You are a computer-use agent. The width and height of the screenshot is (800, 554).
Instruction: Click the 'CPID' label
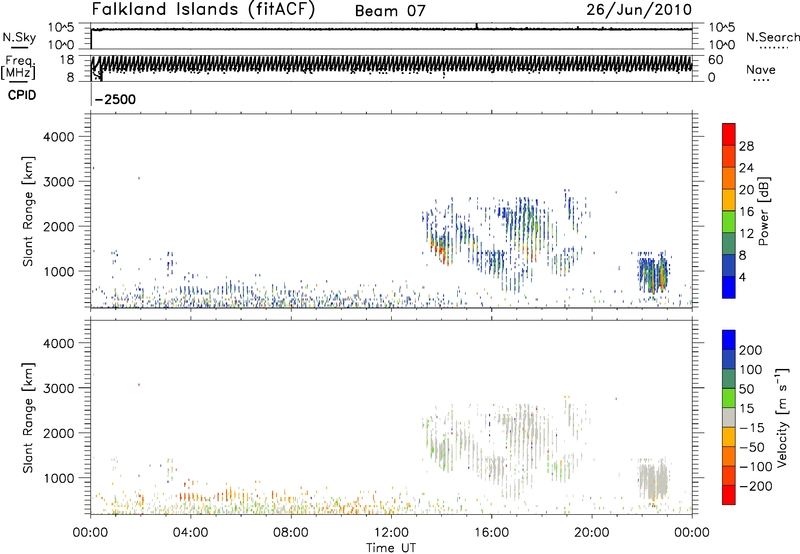pos(22,95)
